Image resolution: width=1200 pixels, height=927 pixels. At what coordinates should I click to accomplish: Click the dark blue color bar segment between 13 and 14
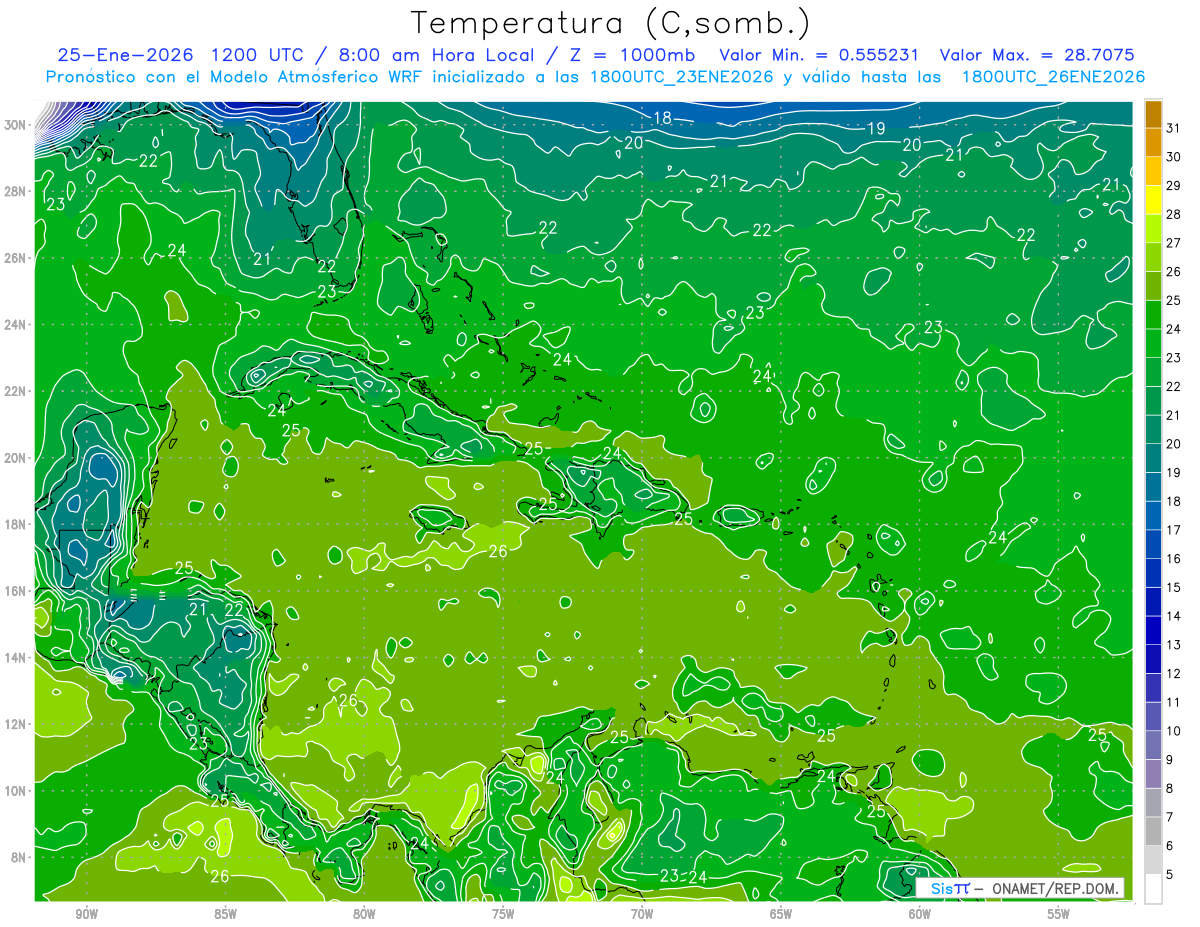pyautogui.click(x=1153, y=630)
